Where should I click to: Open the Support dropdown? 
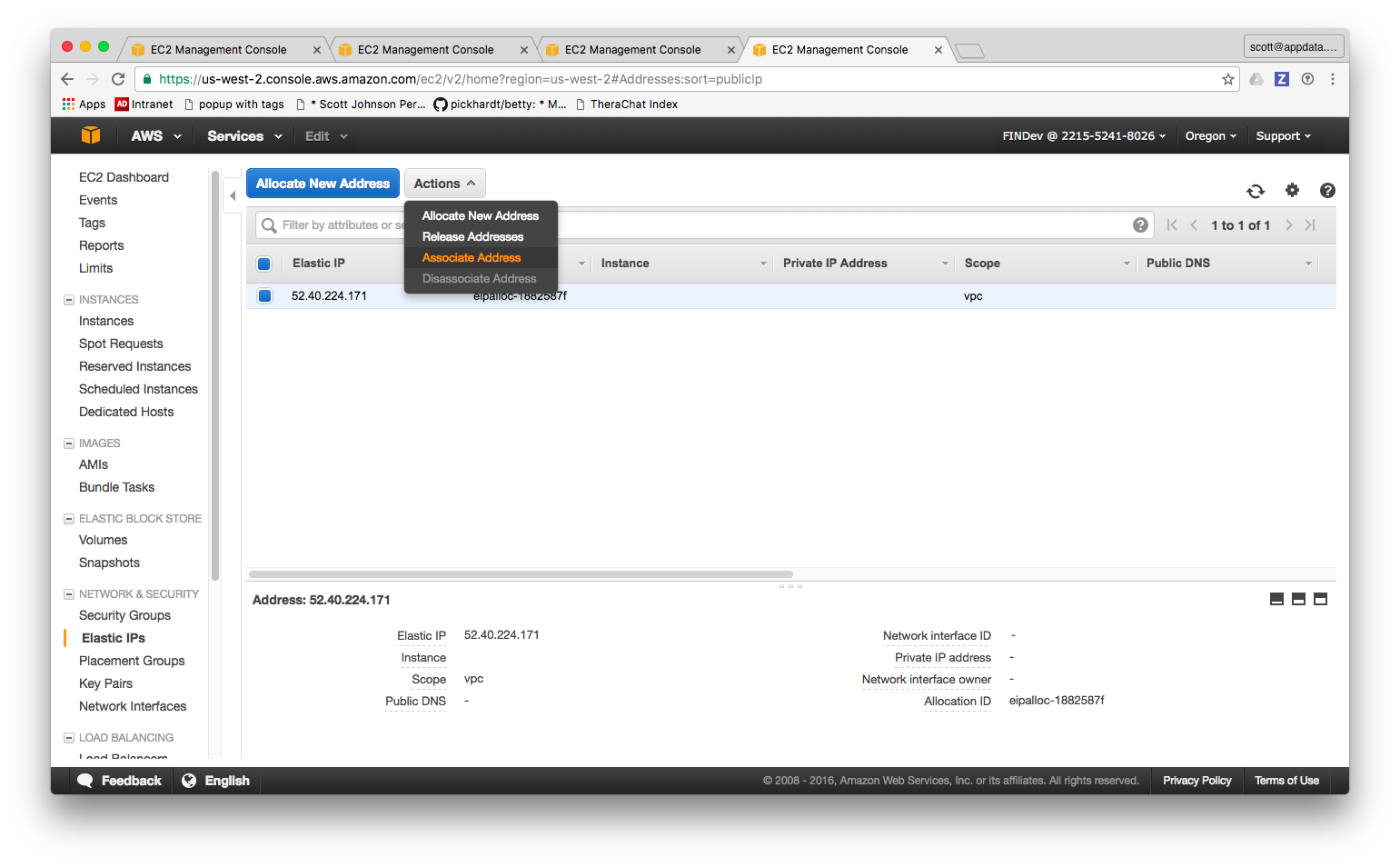click(1283, 136)
